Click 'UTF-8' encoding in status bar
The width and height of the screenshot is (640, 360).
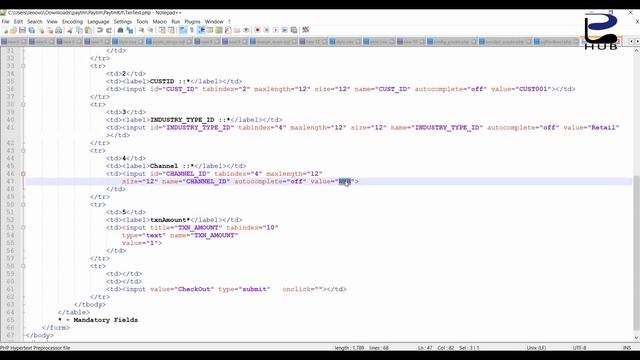click(580, 348)
